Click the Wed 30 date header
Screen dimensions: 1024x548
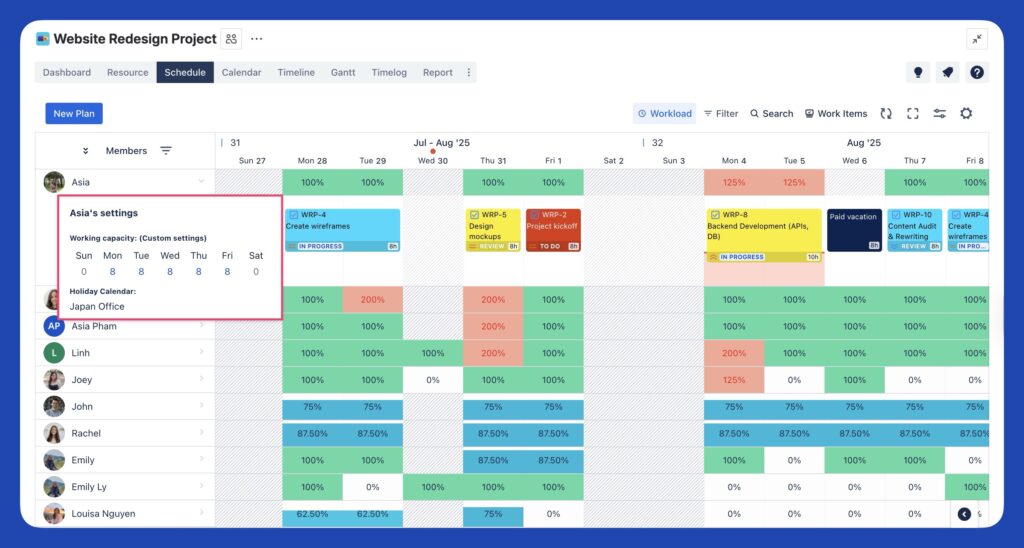(433, 161)
